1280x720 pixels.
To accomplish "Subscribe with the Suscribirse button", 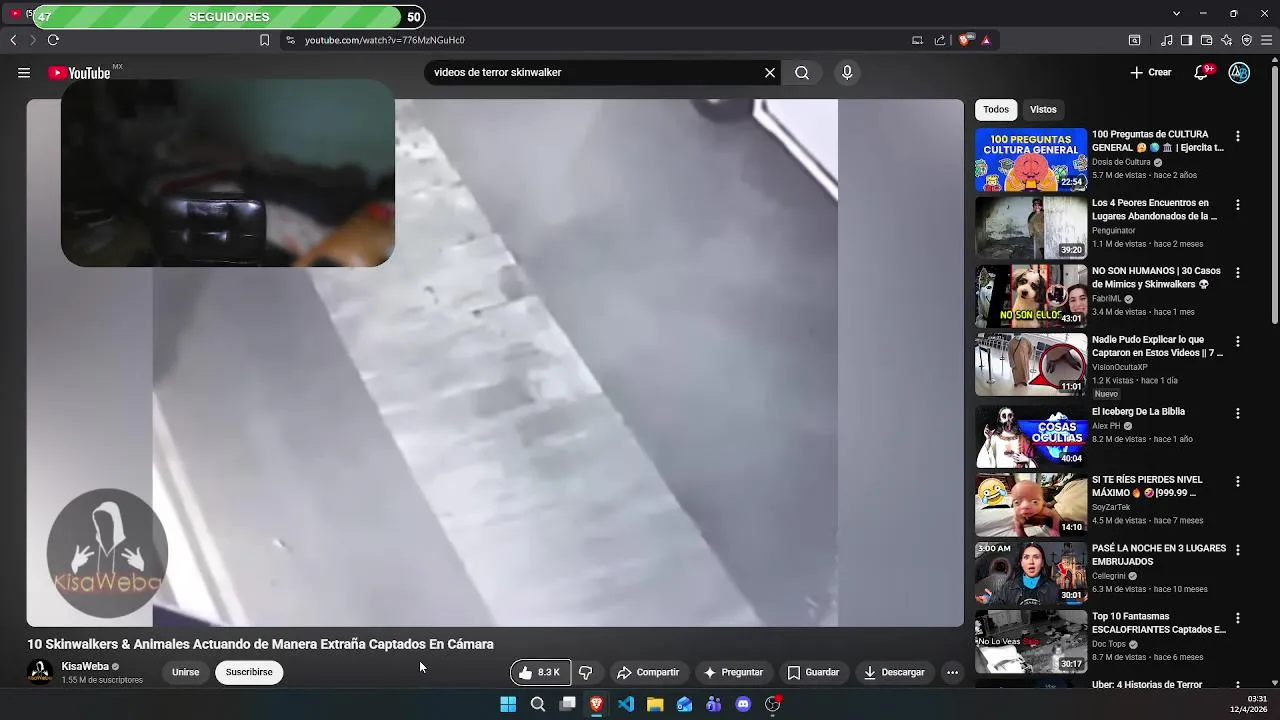I will click(x=249, y=672).
